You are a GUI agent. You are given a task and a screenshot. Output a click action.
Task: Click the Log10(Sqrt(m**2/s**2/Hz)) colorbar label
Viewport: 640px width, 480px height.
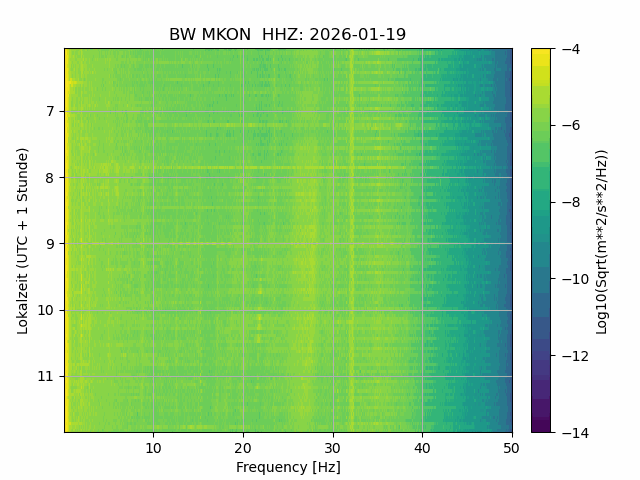(602, 242)
